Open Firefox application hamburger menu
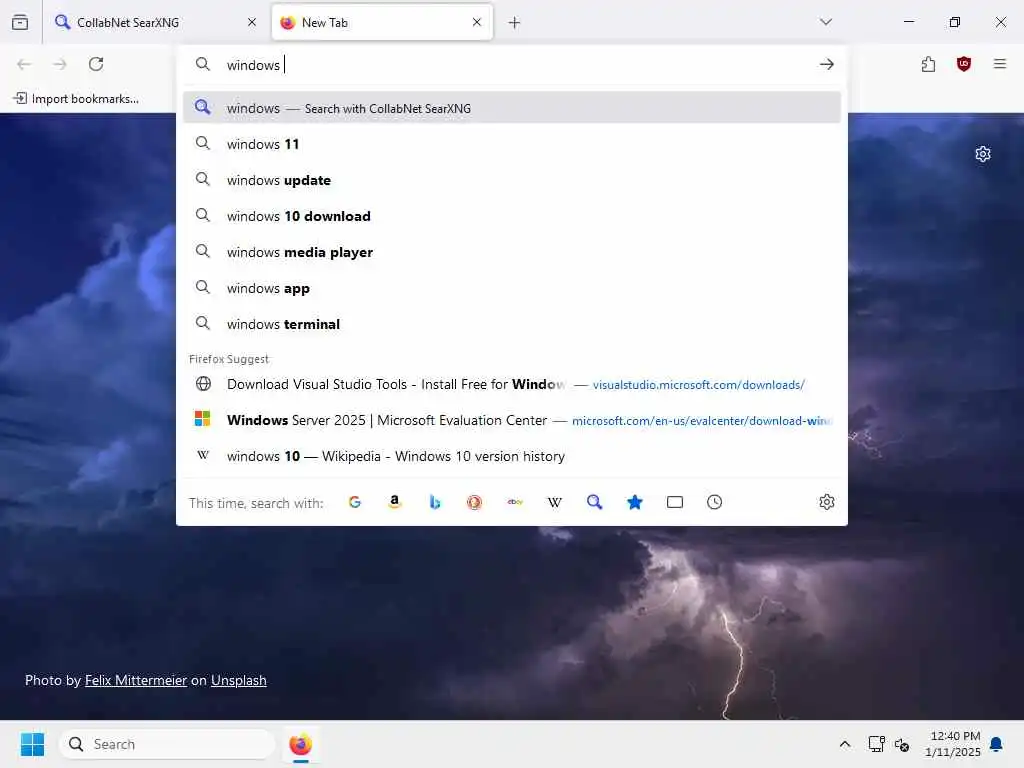 [x=1000, y=64]
